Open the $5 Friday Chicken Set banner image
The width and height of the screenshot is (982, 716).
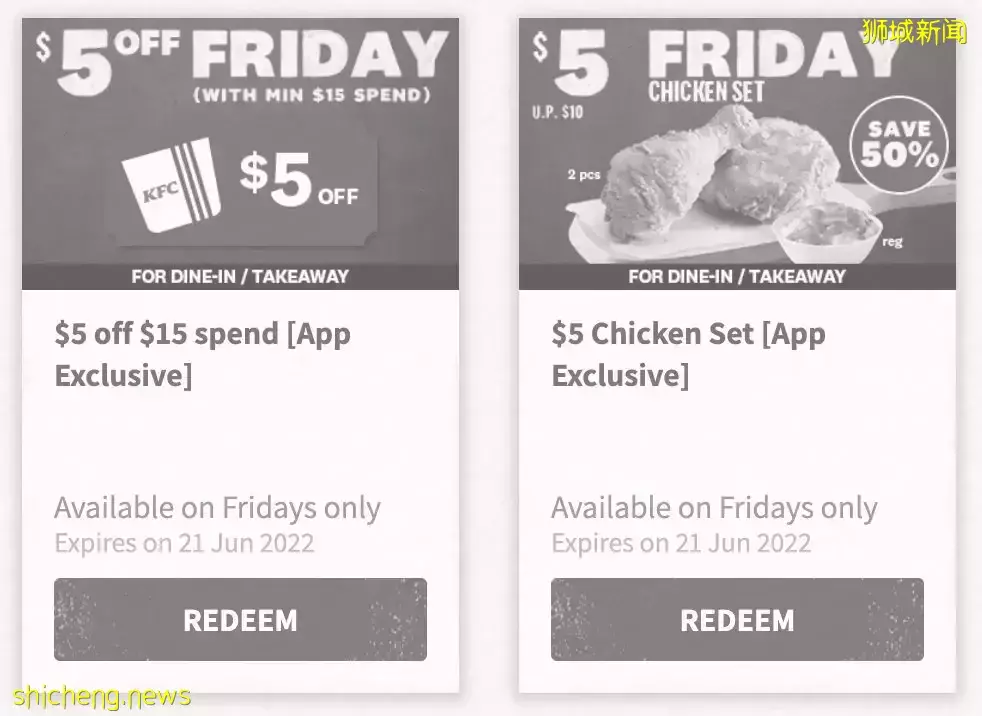coord(737,154)
